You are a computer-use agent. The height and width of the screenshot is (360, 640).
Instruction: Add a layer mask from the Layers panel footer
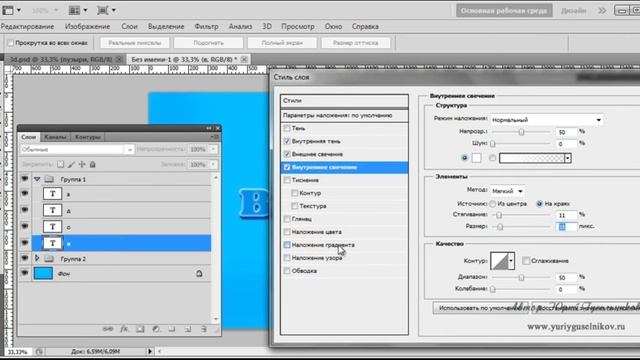(140, 329)
